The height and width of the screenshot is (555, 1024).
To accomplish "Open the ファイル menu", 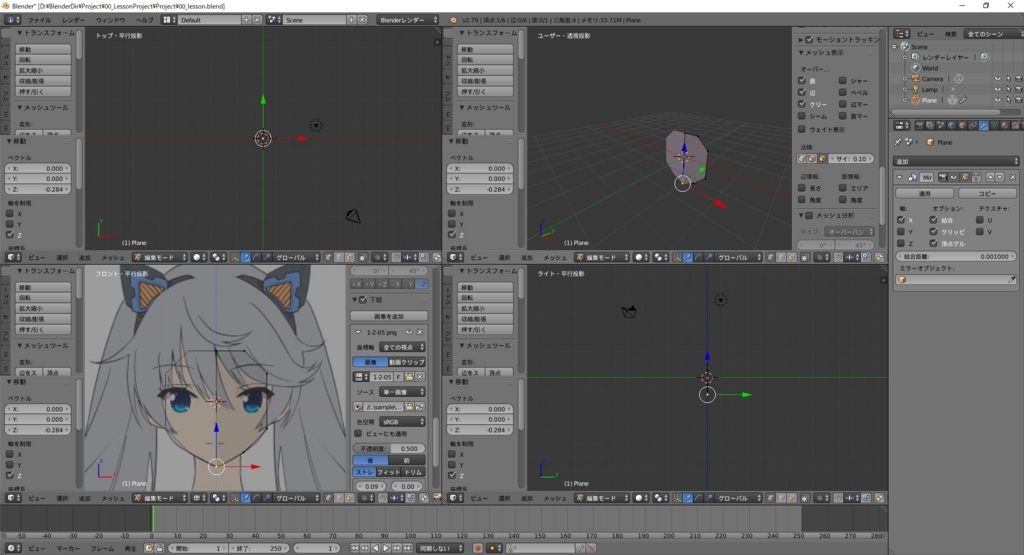I will pos(39,20).
